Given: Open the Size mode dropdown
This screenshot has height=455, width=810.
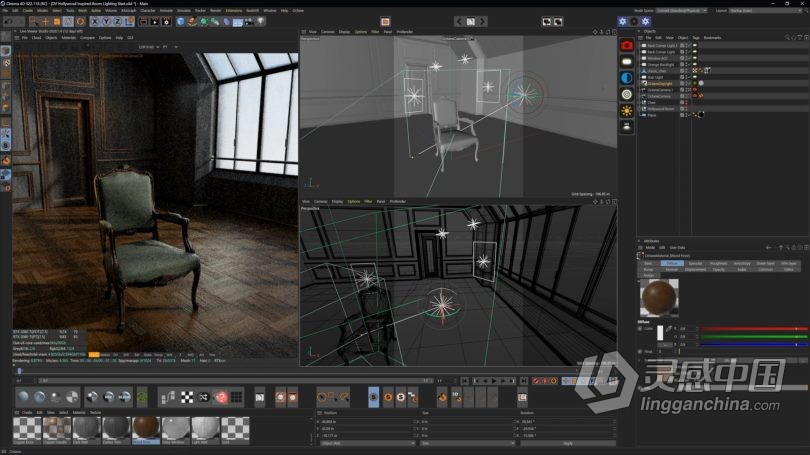Looking at the screenshot, I should click(x=467, y=443).
